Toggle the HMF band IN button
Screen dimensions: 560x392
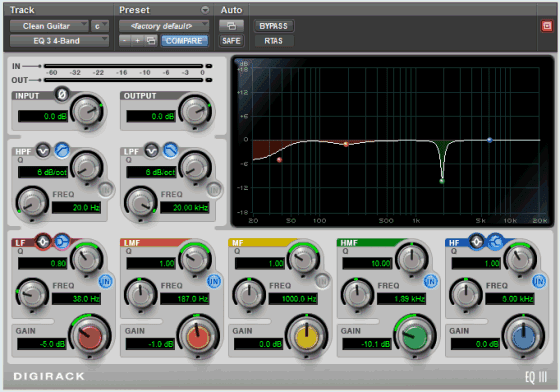pos(430,281)
